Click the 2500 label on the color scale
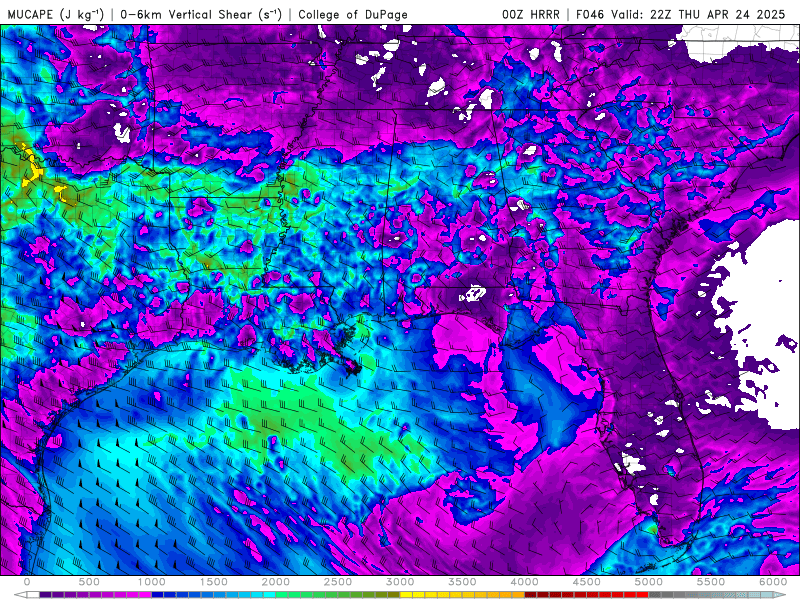The width and height of the screenshot is (800, 600). coord(338,582)
